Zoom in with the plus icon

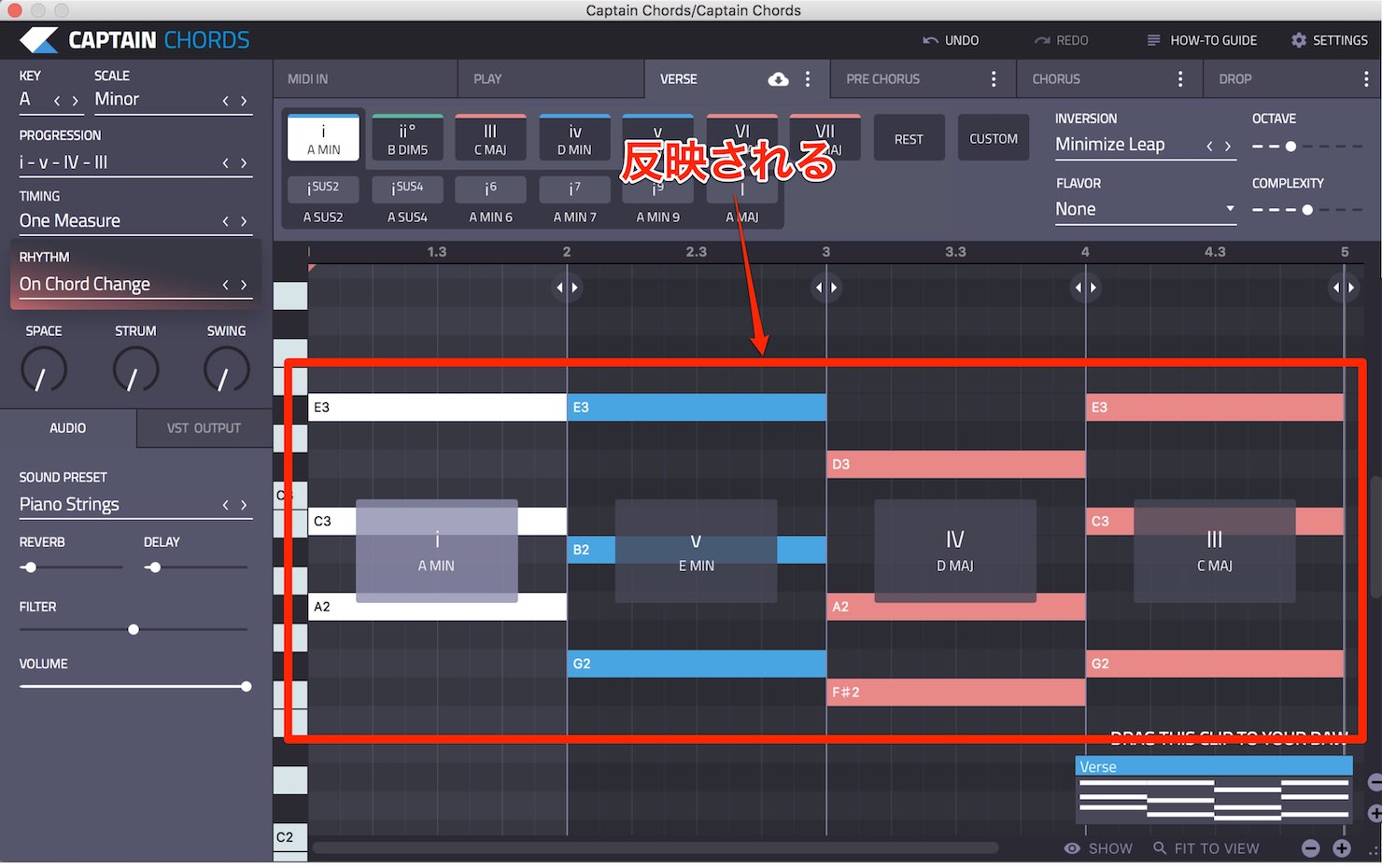click(1342, 848)
